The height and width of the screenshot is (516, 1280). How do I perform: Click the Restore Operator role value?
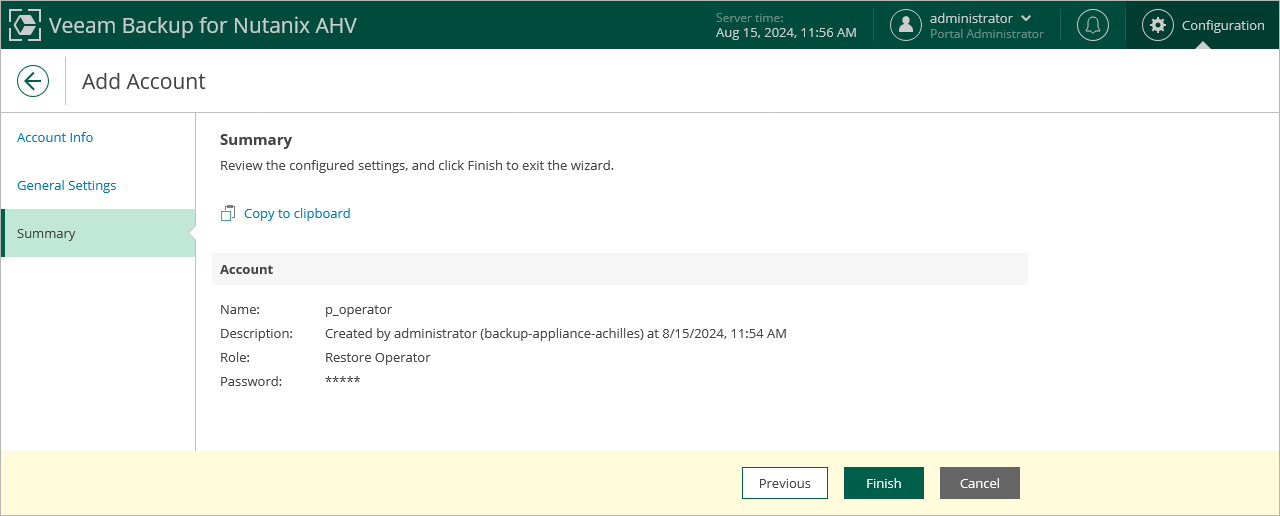(378, 357)
